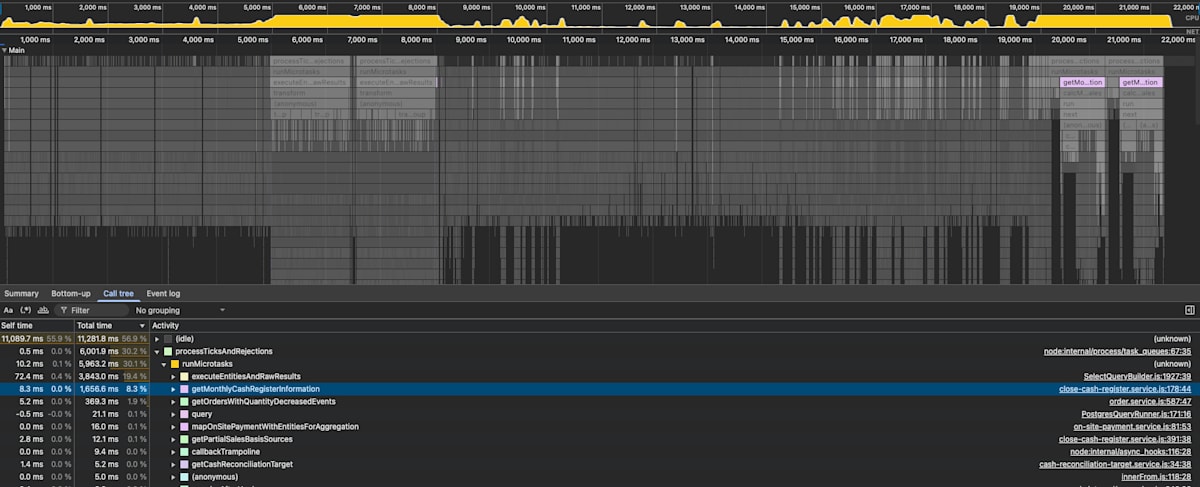Select the getCashReconciliationTarget activity name

242,464
